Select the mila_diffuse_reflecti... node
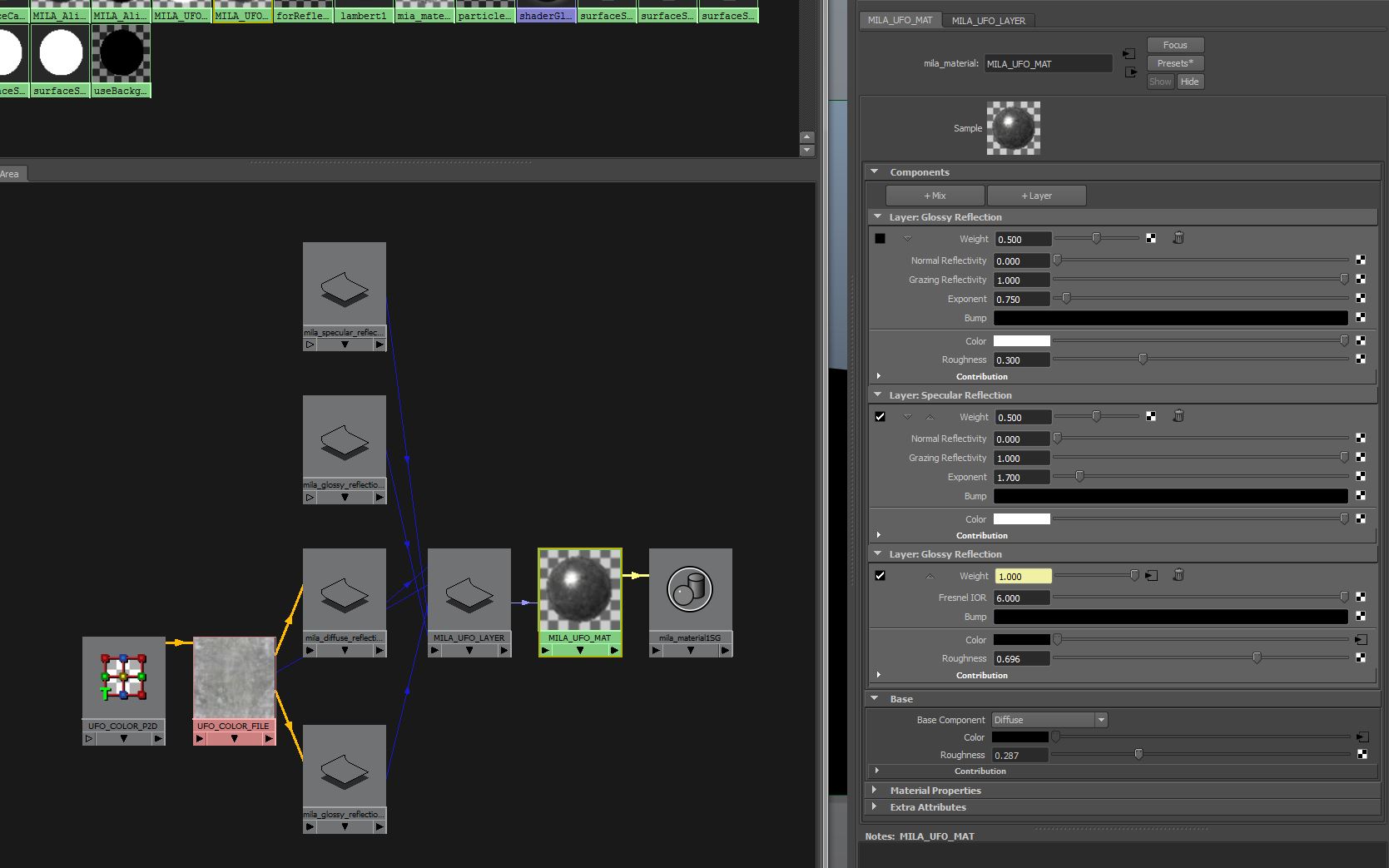 pyautogui.click(x=345, y=602)
